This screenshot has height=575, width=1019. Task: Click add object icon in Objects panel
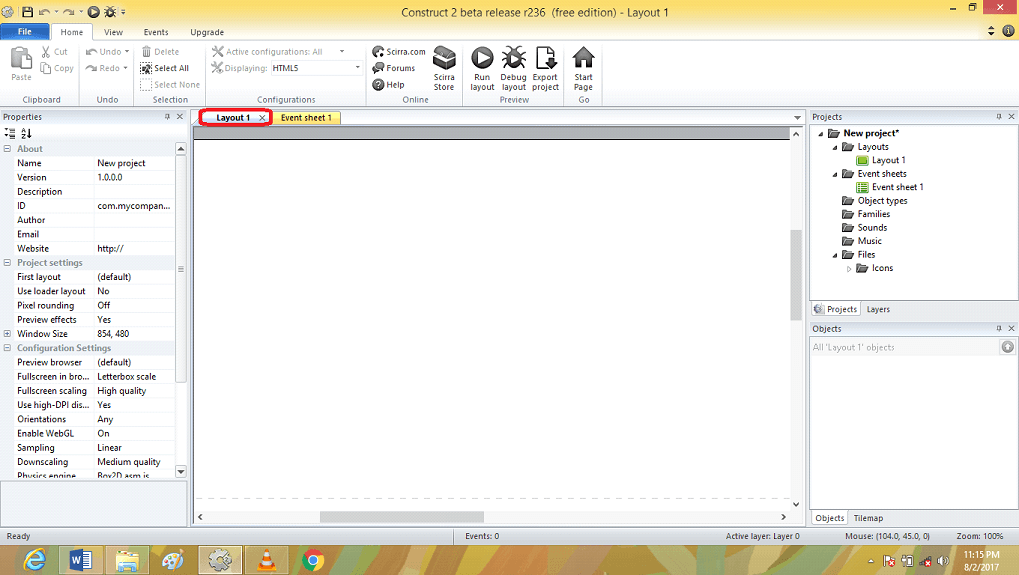[1007, 347]
